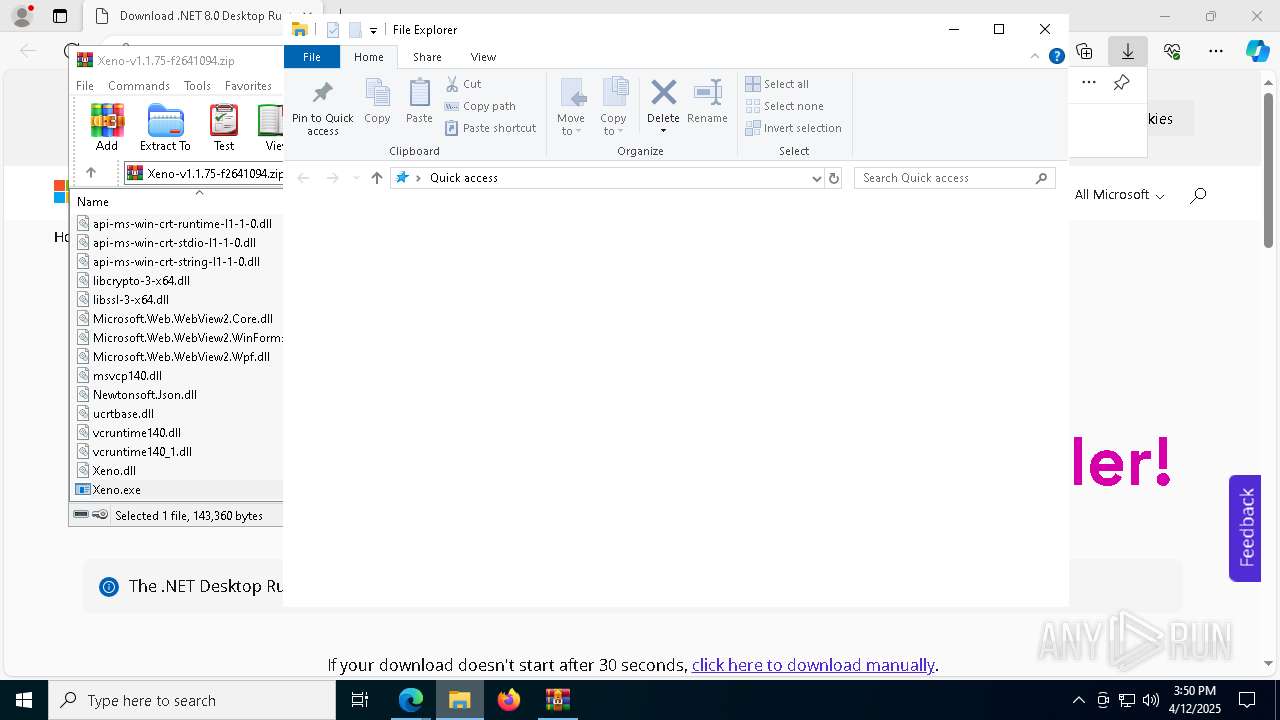The image size is (1280, 720).
Task: Open WinRAR Favorites menu
Action: click(248, 86)
